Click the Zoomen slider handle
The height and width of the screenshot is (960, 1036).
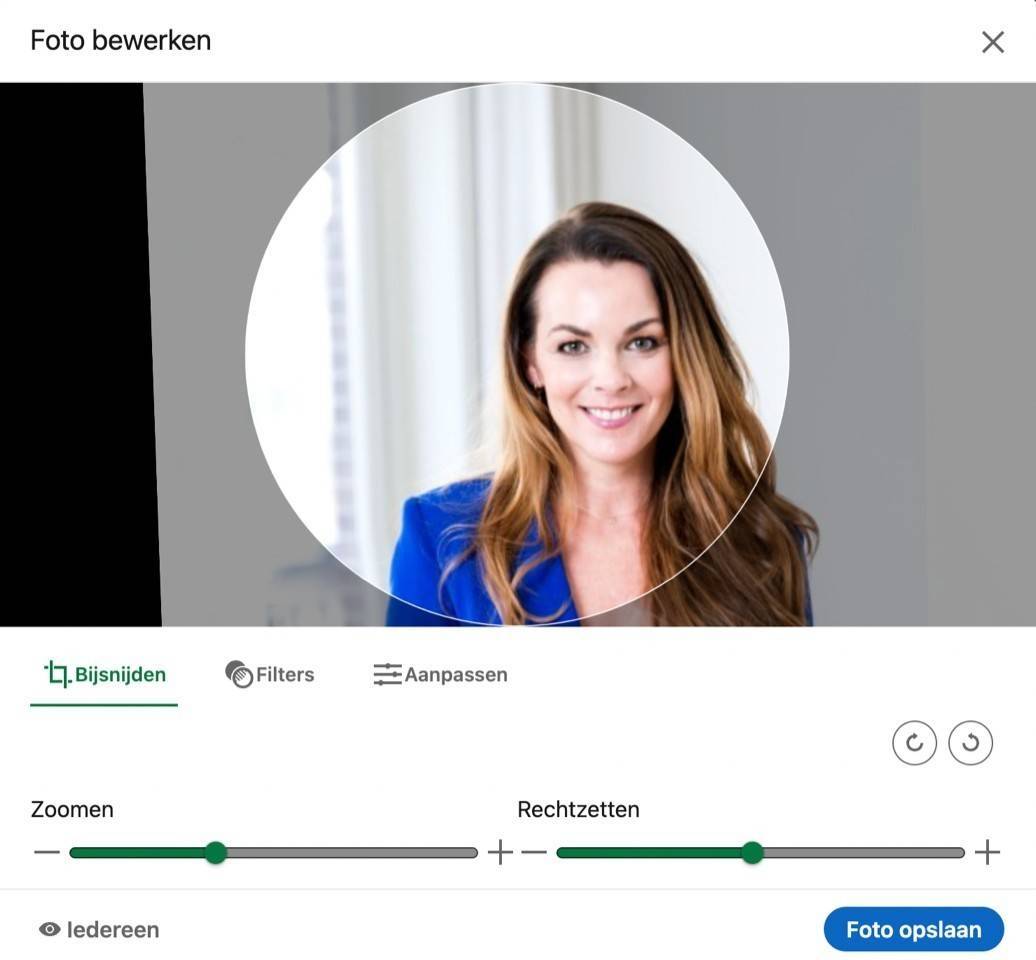tap(215, 852)
